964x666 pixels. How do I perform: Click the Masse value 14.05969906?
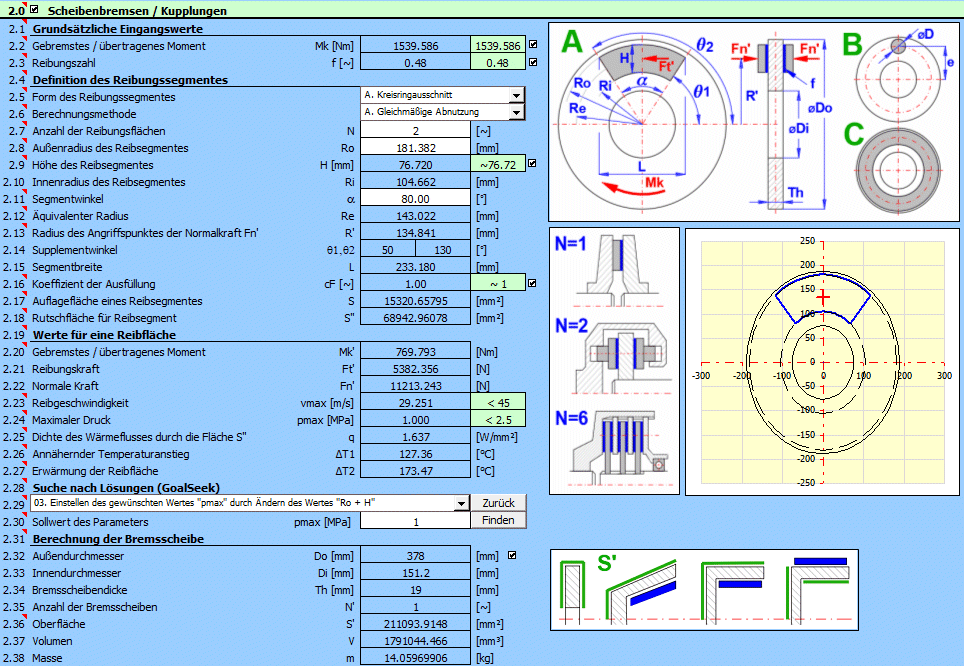(x=416, y=658)
